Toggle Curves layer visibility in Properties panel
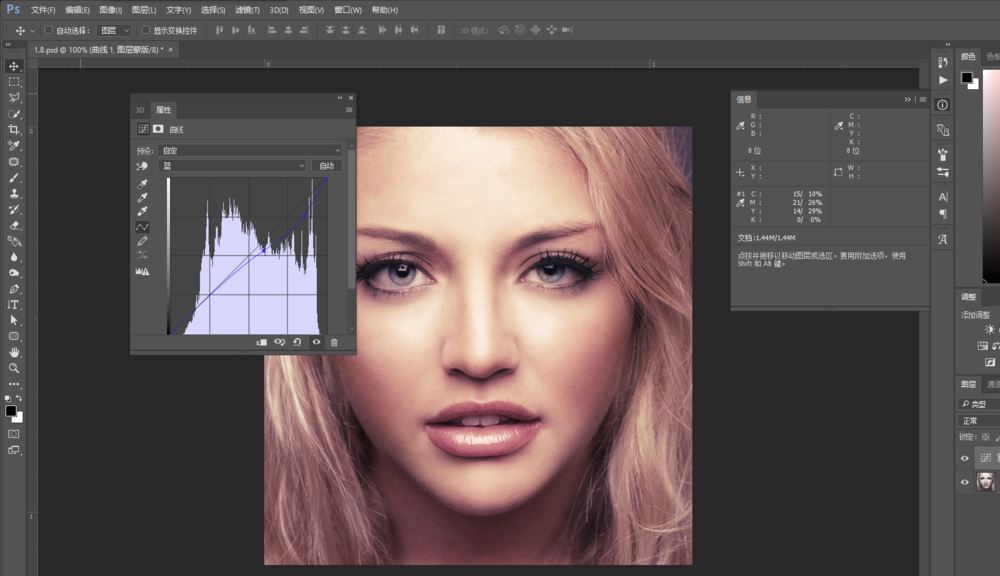This screenshot has width=1000, height=576. 316,343
